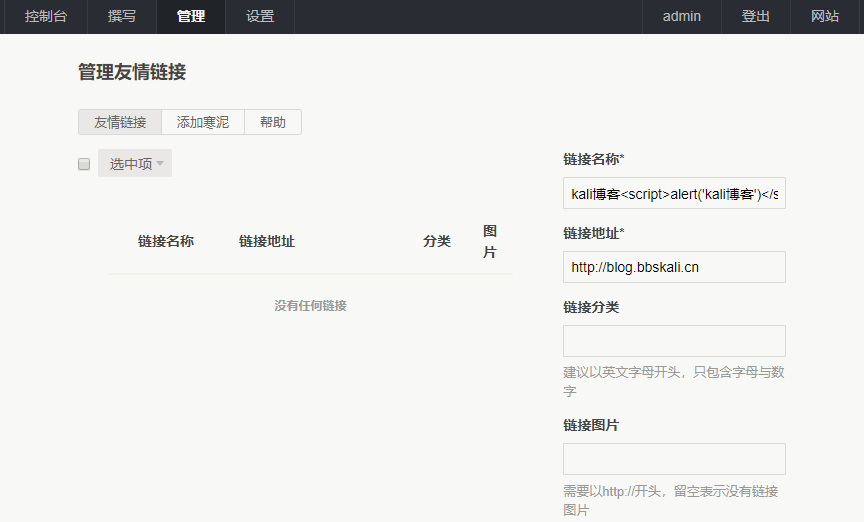Open the 控制台 menu

pos(46,17)
